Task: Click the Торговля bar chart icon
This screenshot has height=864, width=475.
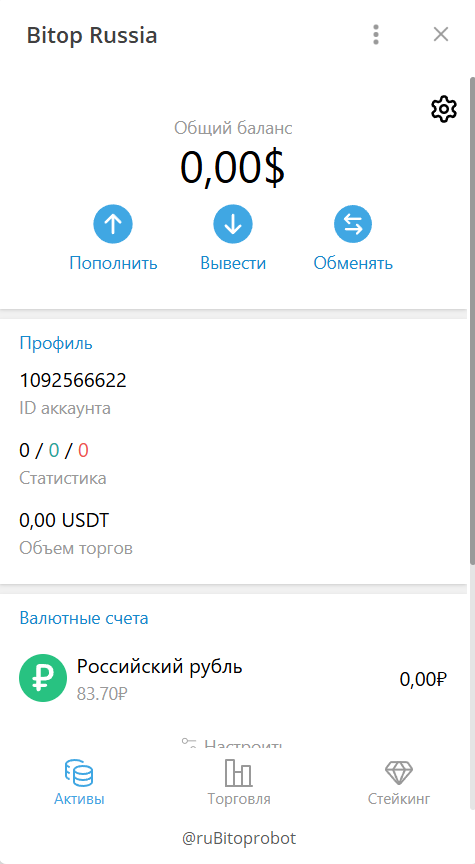Action: 239,773
